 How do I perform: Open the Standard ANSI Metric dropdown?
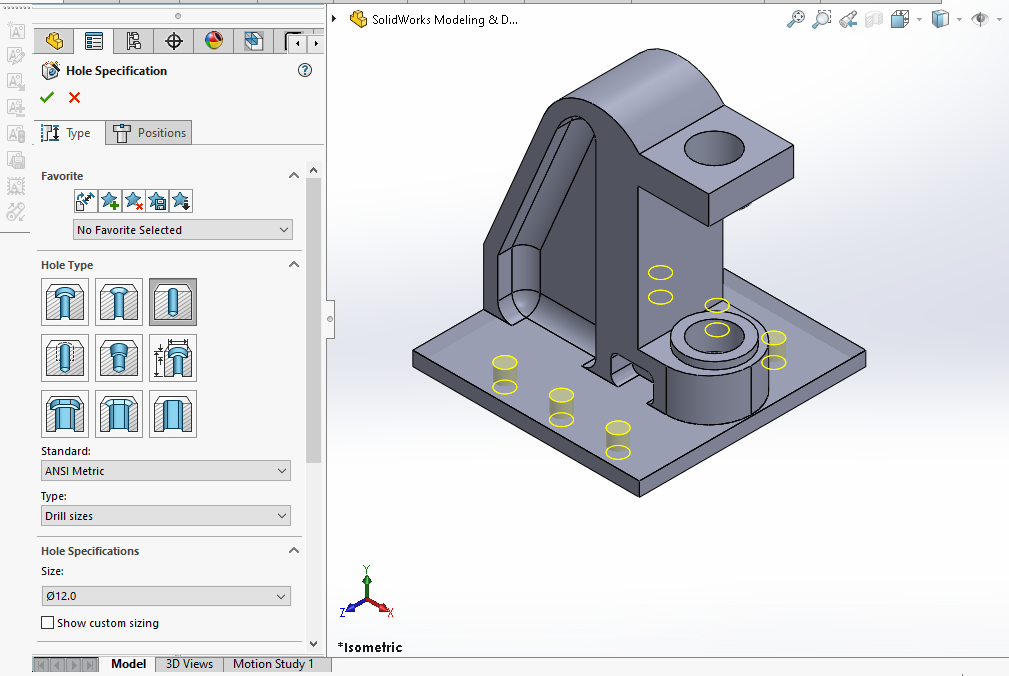pyautogui.click(x=166, y=471)
